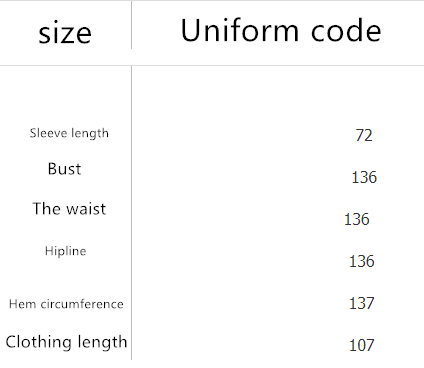This screenshot has height=368, width=424.
Task: Click the word 'Uniform' in header
Action: pyautogui.click(x=240, y=30)
